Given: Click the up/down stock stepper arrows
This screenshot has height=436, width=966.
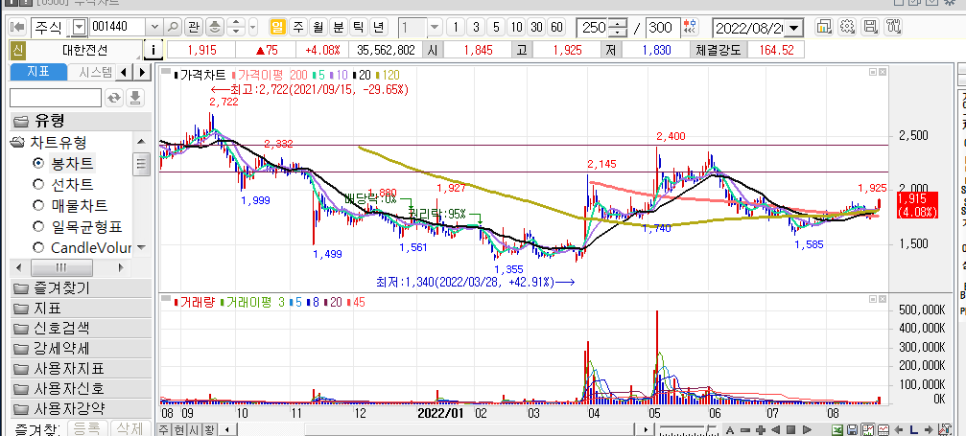Looking at the screenshot, I should [235, 27].
